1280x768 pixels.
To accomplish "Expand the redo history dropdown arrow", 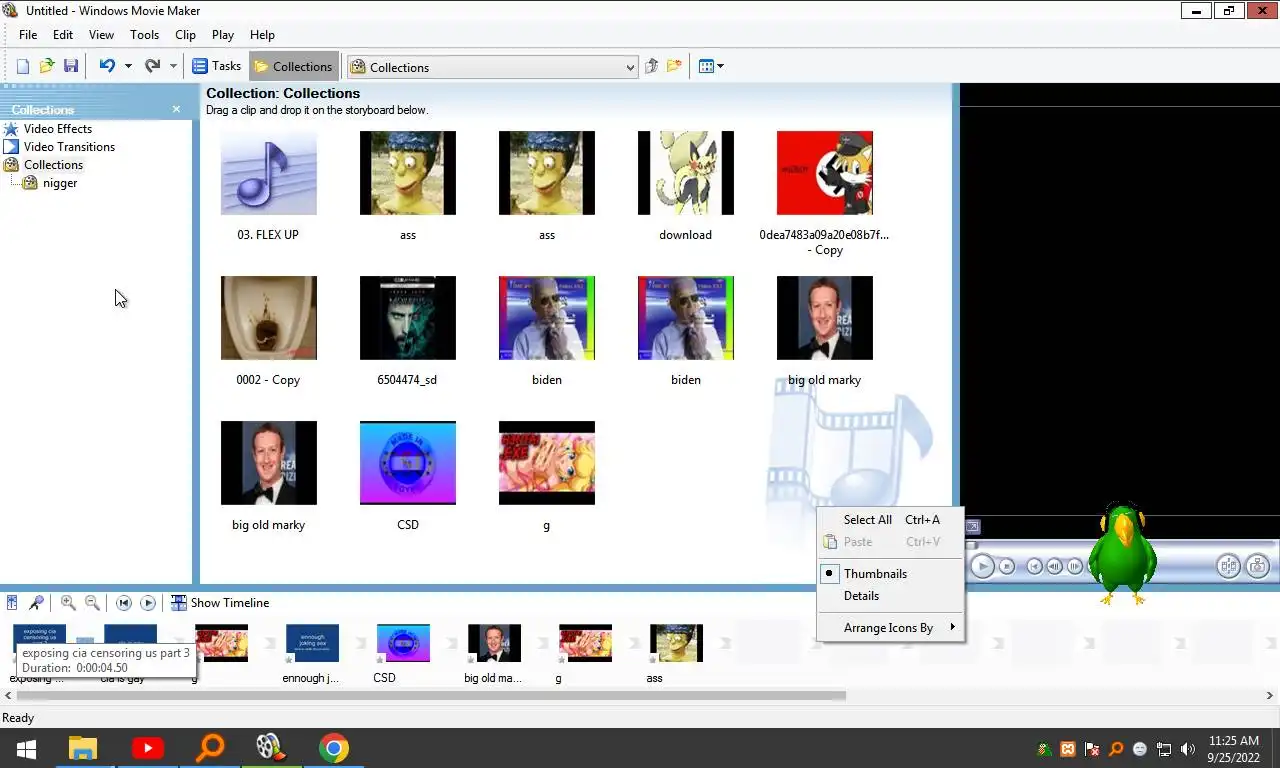I will coord(173,67).
